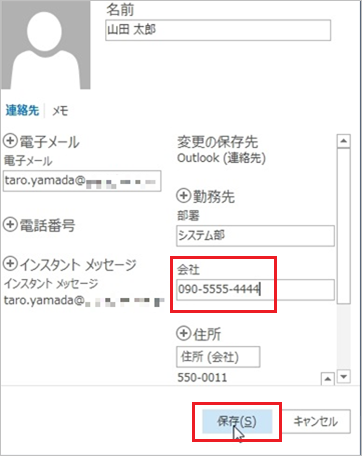Click the scrollbar up arrow at top
The image size is (362, 456).
tap(344, 141)
